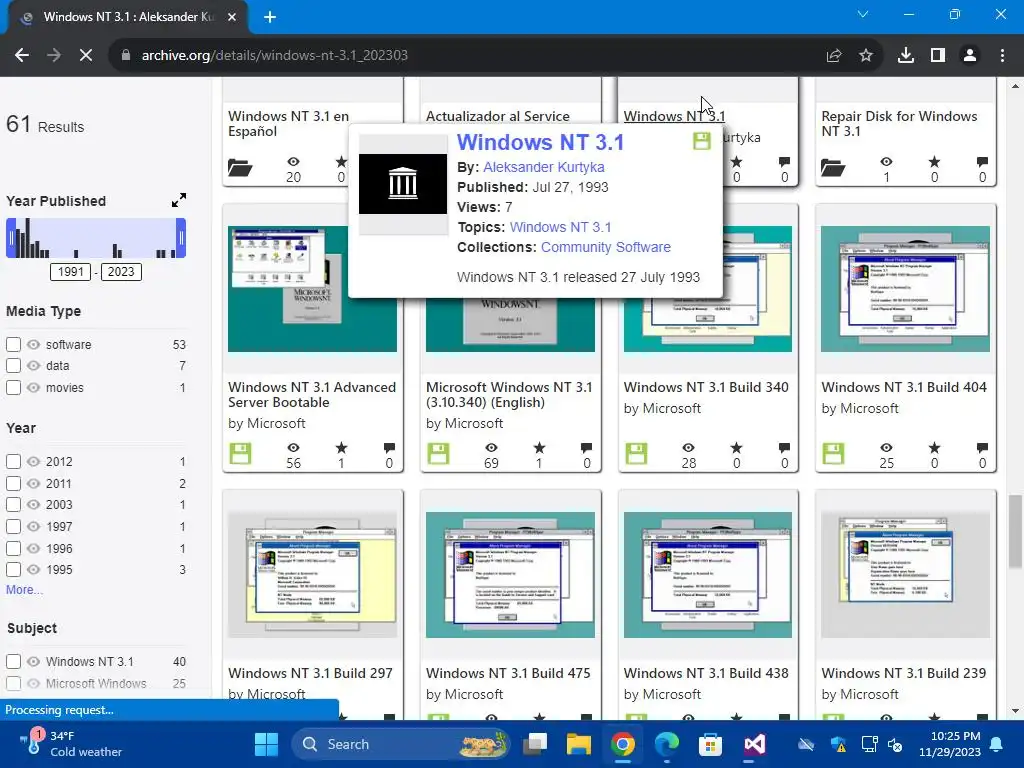Click floppy icon on Build 404 card

click(x=833, y=454)
